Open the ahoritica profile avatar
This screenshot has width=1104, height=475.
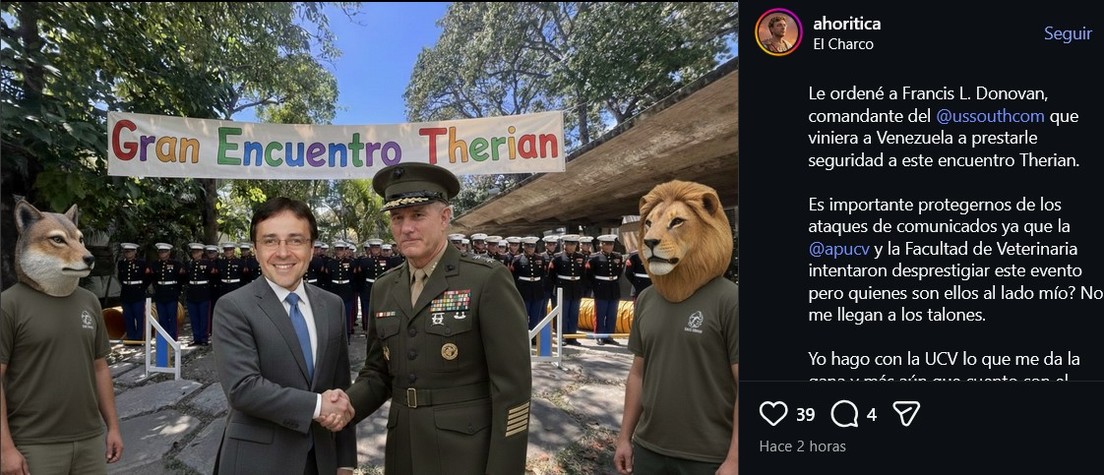click(x=778, y=32)
